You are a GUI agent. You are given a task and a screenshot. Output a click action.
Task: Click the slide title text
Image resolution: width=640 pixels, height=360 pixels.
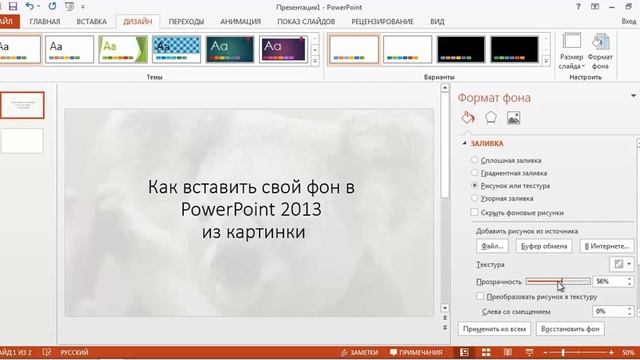[x=251, y=209]
